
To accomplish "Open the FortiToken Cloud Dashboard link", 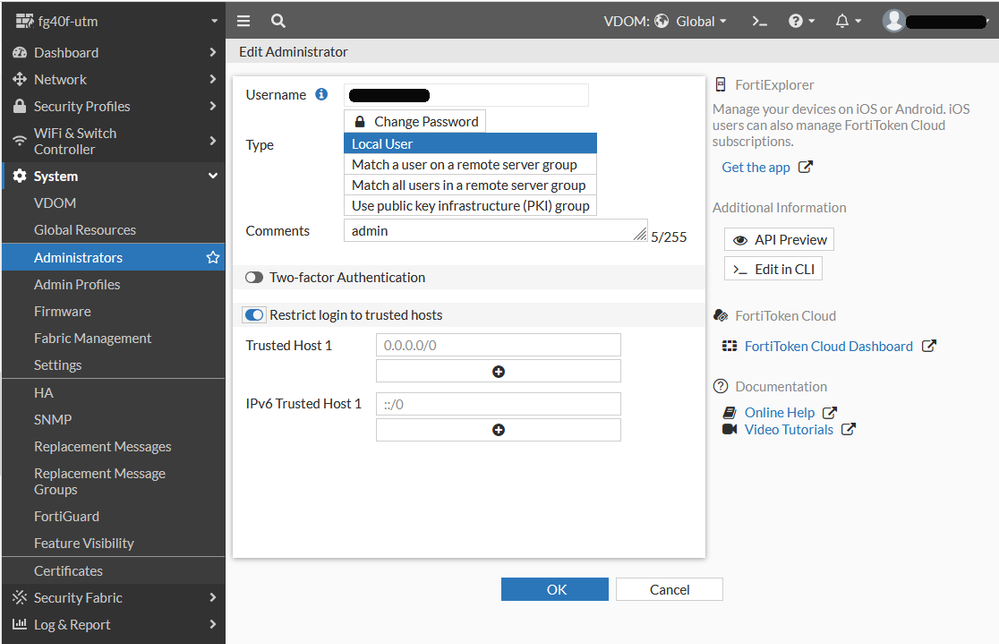I will 828,346.
